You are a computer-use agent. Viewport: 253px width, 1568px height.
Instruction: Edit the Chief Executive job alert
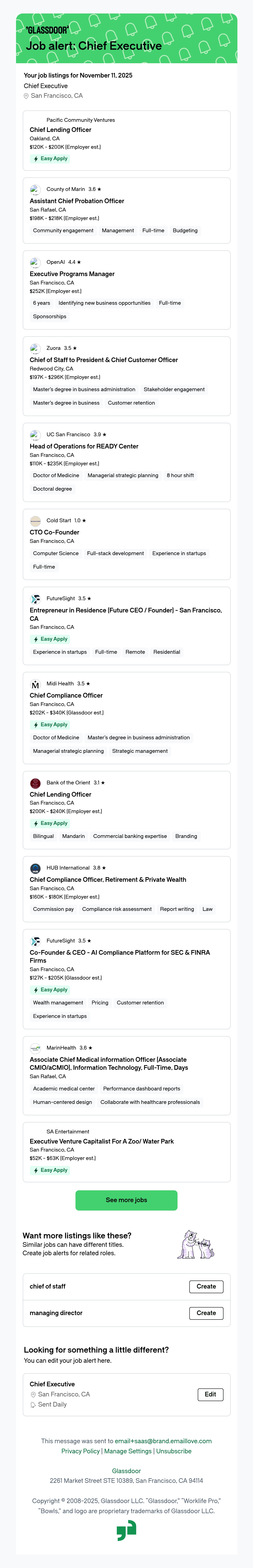pos(210,1394)
